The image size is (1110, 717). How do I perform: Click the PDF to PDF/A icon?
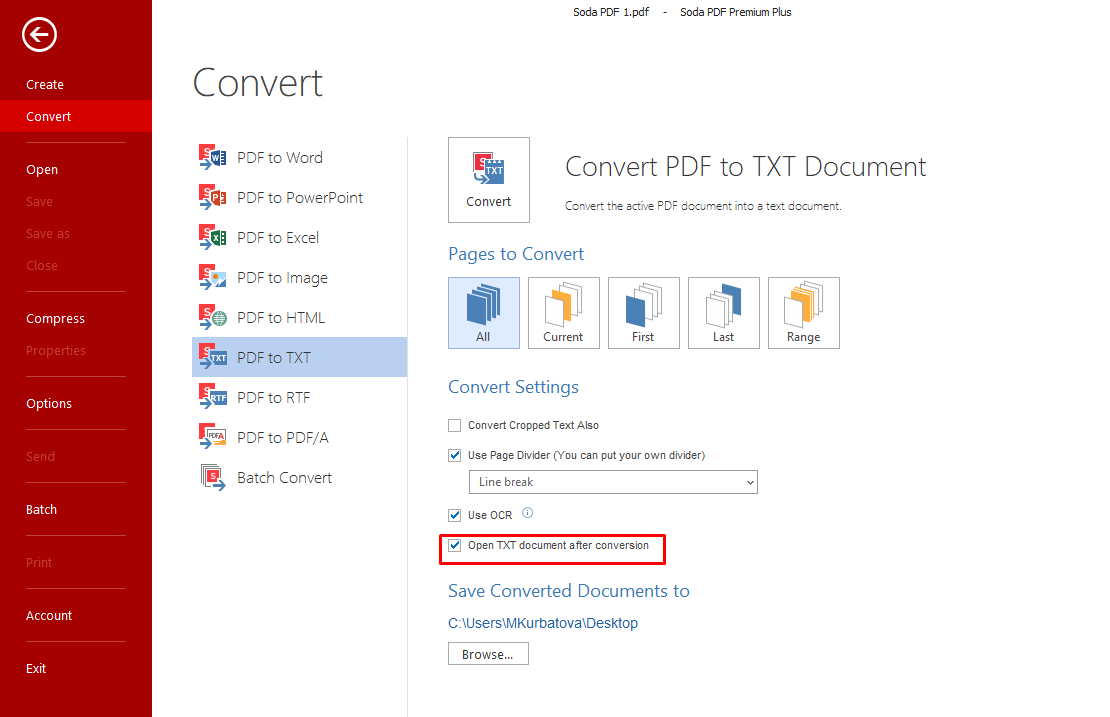(x=212, y=437)
